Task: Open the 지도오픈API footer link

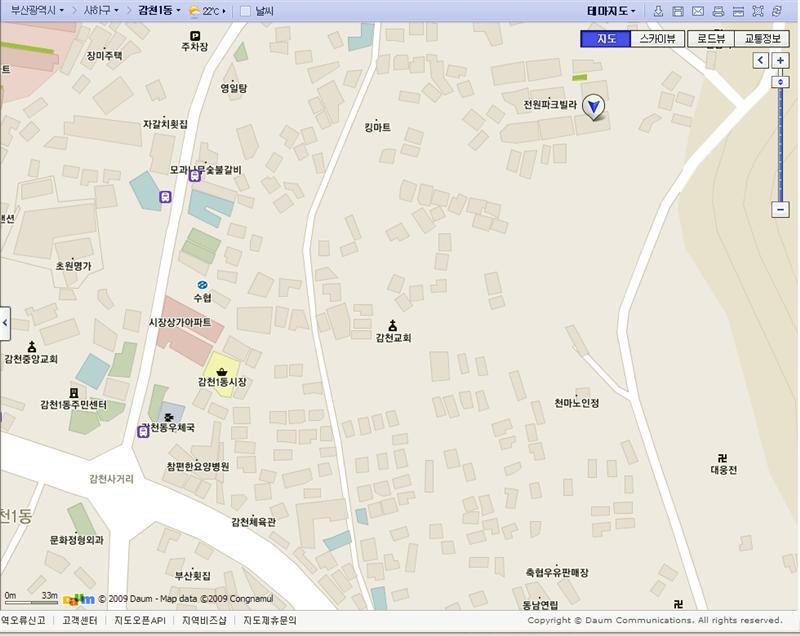Action: [x=139, y=621]
